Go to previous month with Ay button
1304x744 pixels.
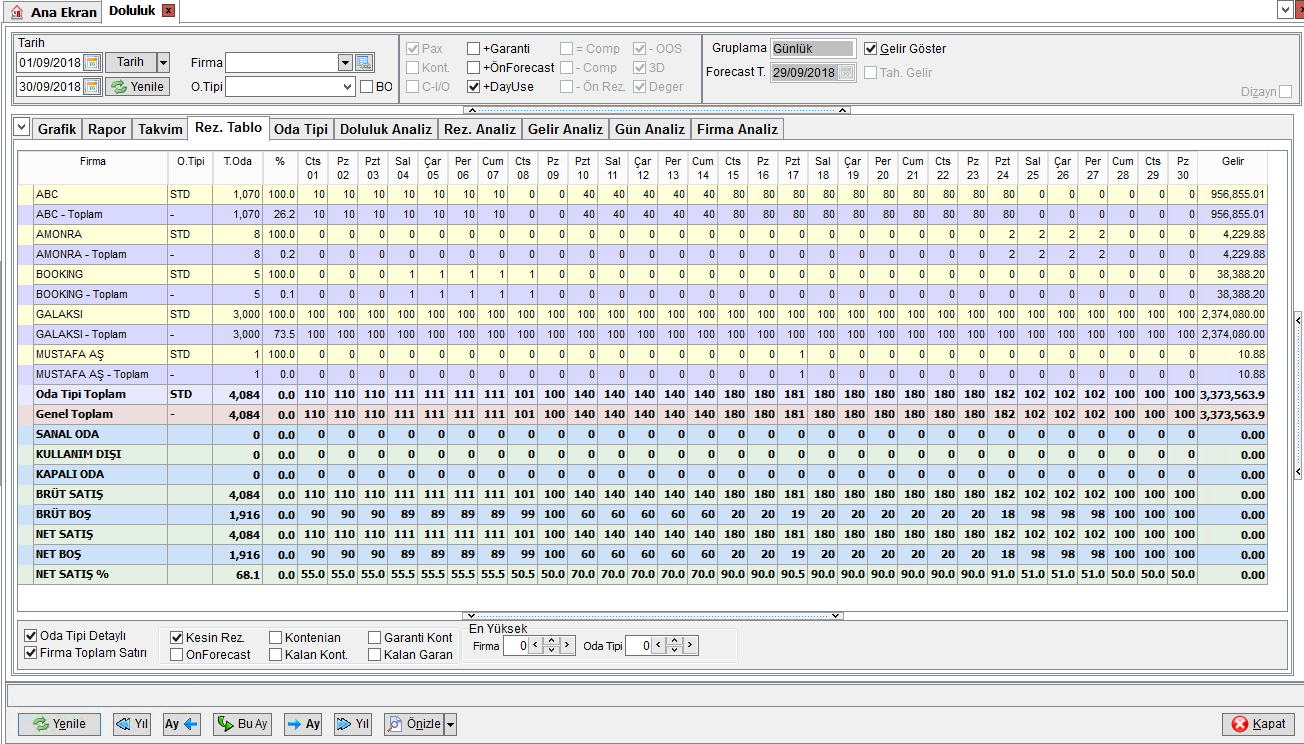(x=182, y=724)
